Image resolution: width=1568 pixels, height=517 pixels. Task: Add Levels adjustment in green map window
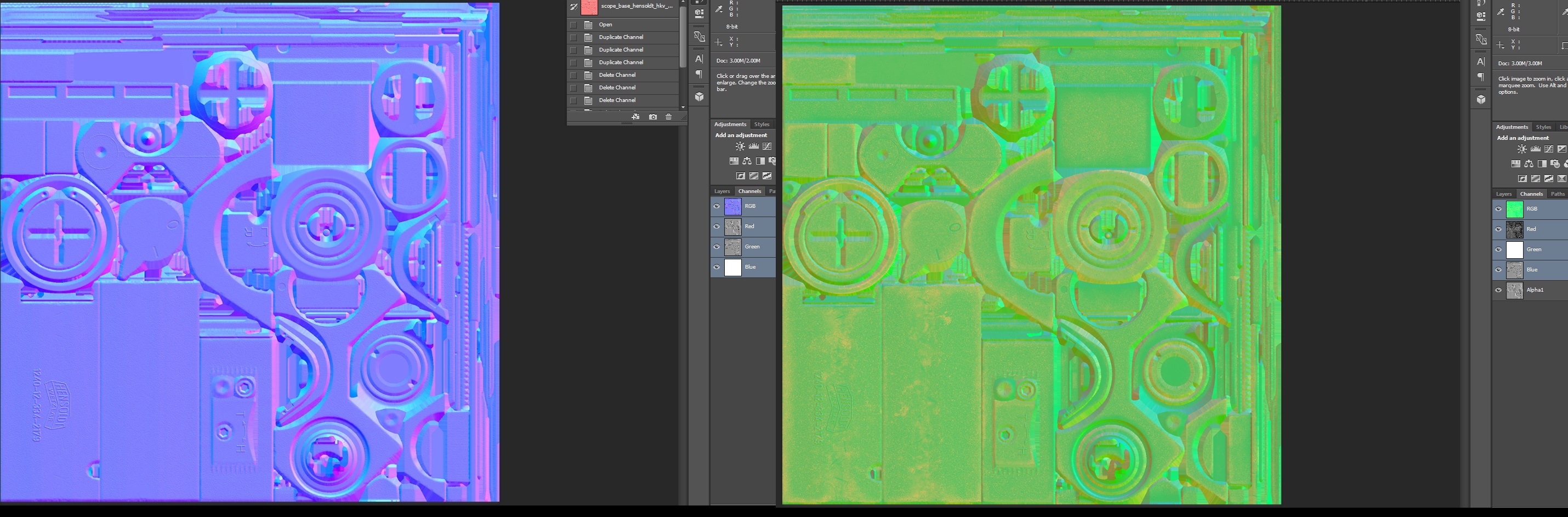coord(1535,149)
